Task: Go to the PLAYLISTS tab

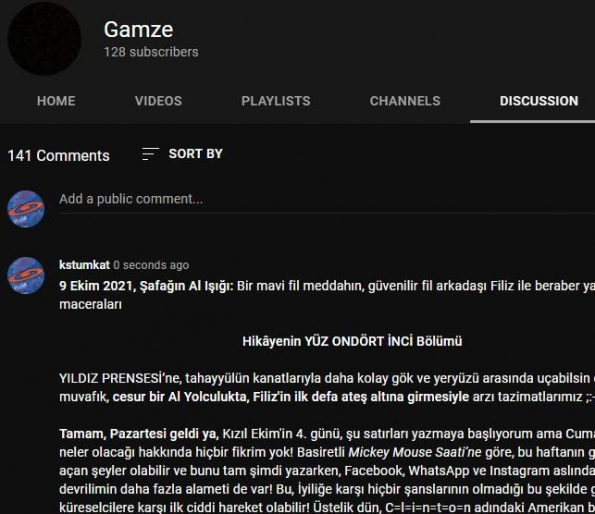Action: [x=276, y=101]
